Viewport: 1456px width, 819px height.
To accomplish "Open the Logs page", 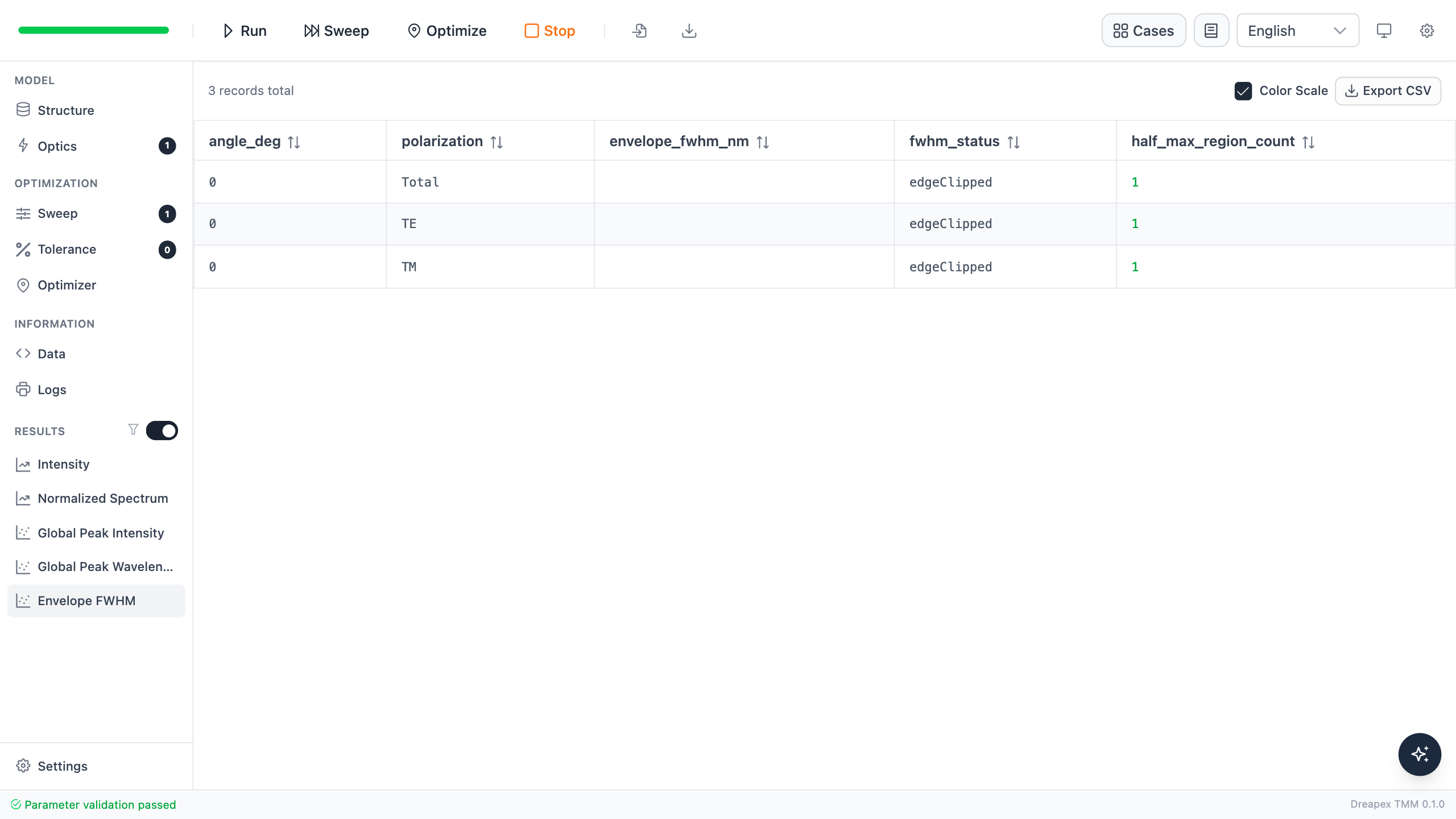I will 96,390.
